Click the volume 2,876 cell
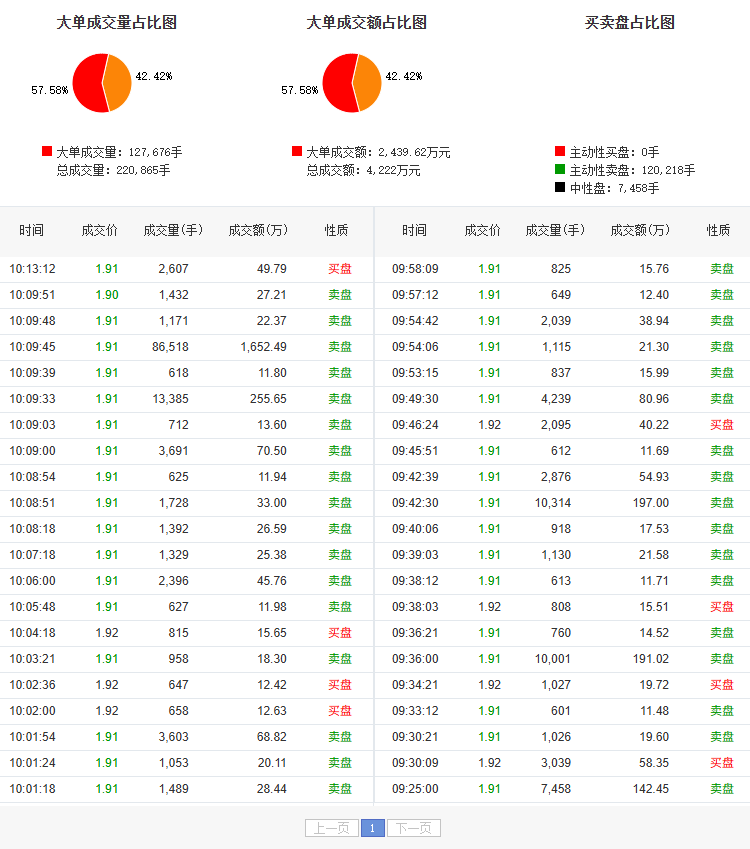The image size is (750, 849). point(556,477)
